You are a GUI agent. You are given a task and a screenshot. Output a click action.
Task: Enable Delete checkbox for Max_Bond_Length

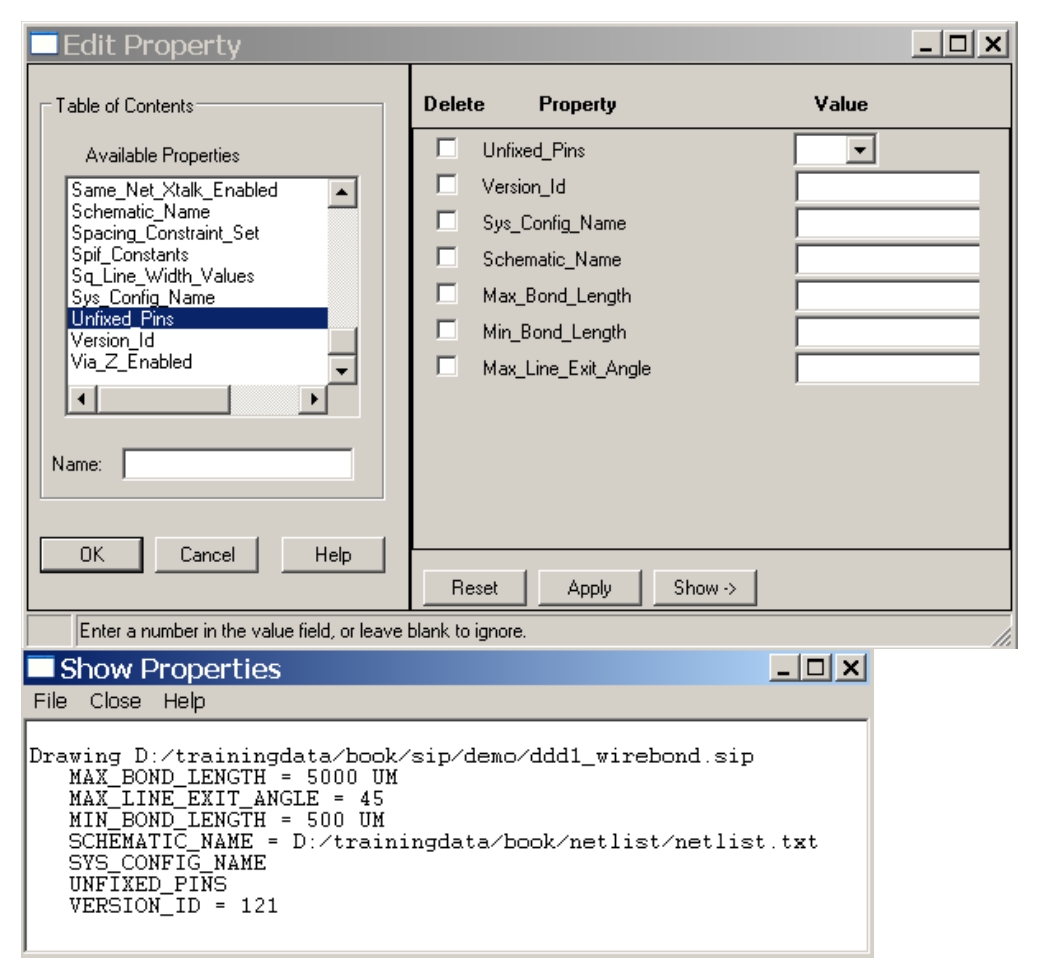(x=446, y=294)
